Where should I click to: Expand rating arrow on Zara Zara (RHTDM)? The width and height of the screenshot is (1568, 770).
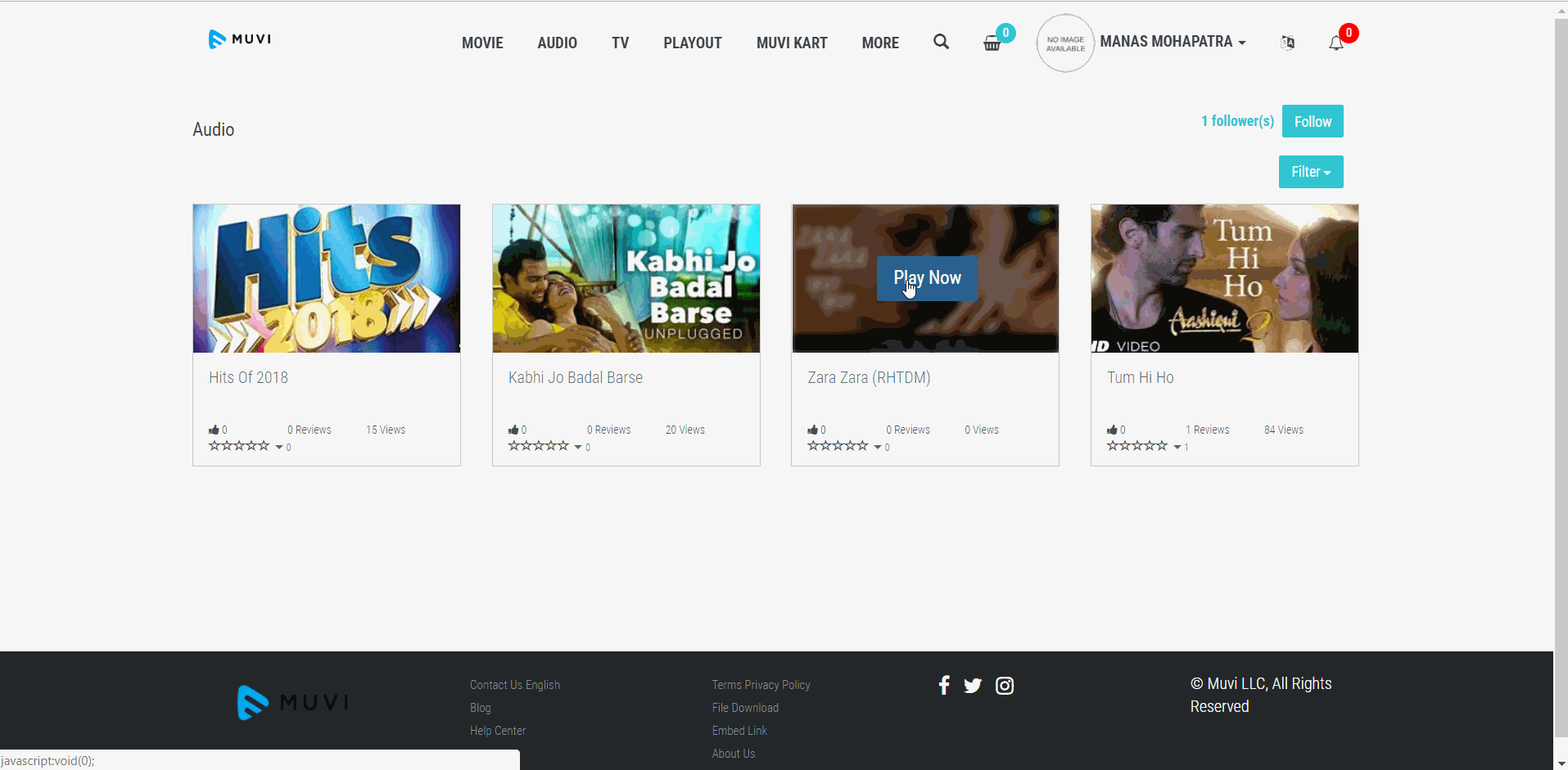click(878, 448)
